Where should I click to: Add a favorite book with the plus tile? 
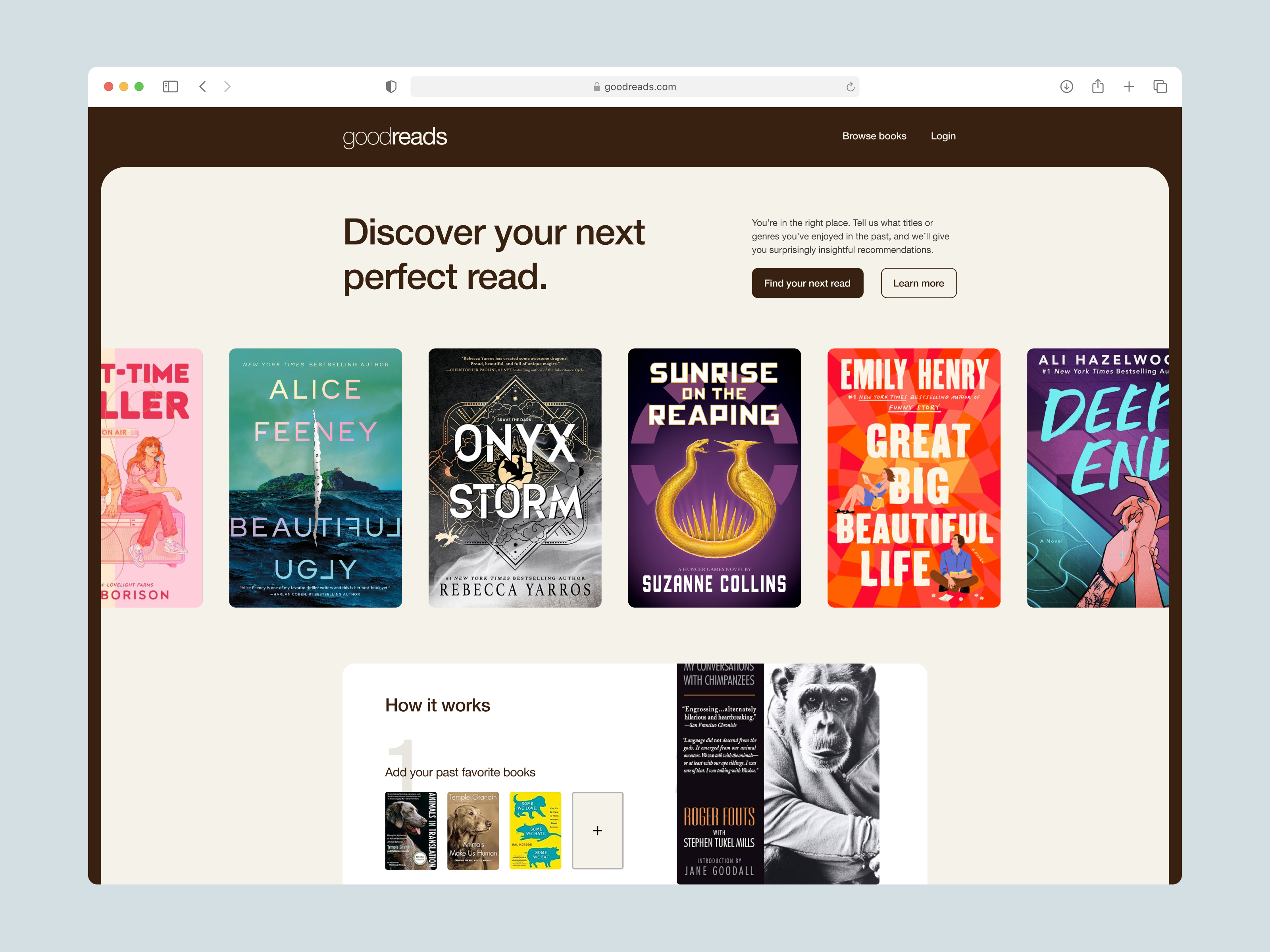click(x=597, y=830)
